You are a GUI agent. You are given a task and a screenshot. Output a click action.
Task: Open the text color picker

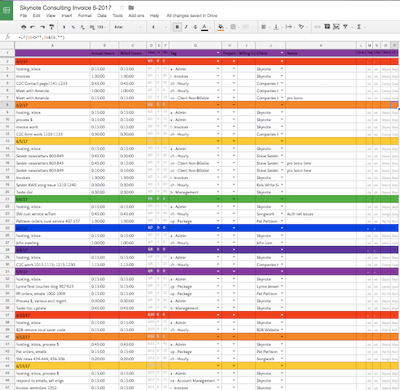pos(205,27)
